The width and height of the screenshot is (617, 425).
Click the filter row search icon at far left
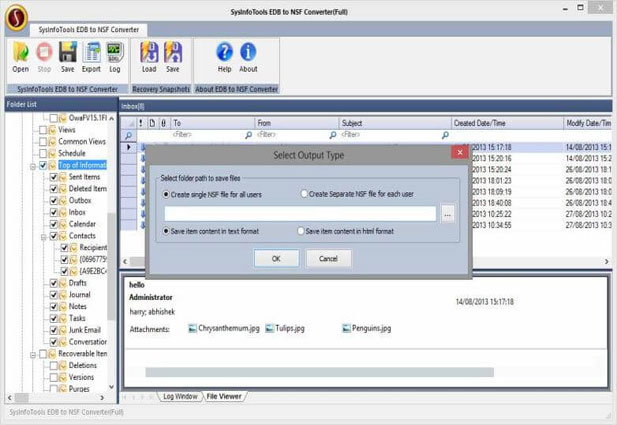point(128,135)
